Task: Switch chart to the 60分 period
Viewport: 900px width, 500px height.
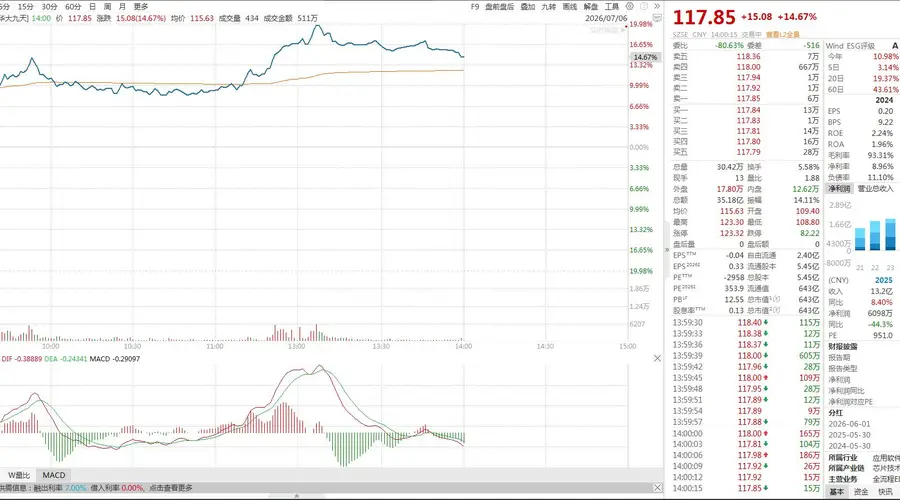Action: pos(73,6)
